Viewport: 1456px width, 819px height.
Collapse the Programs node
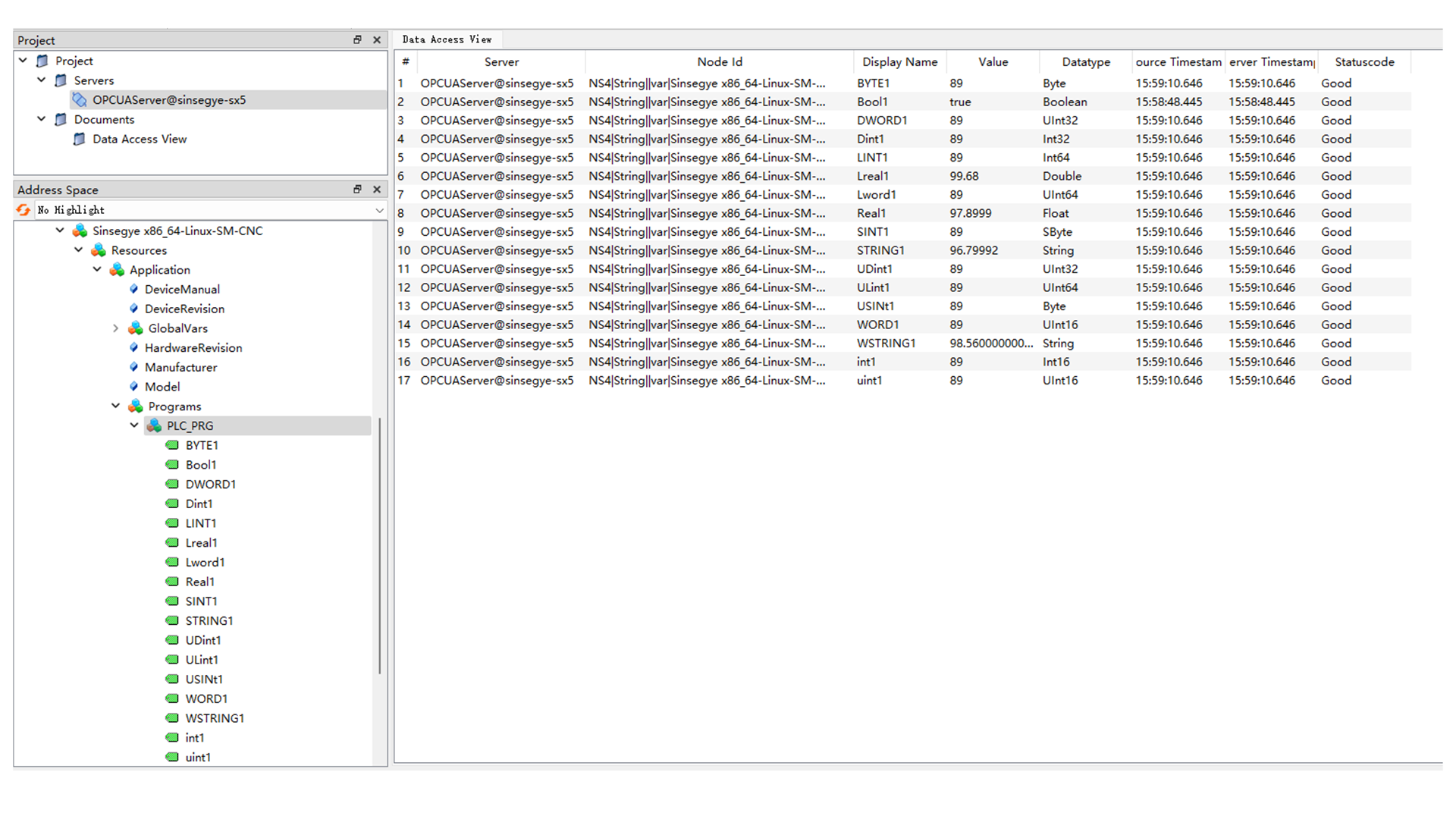tap(115, 406)
